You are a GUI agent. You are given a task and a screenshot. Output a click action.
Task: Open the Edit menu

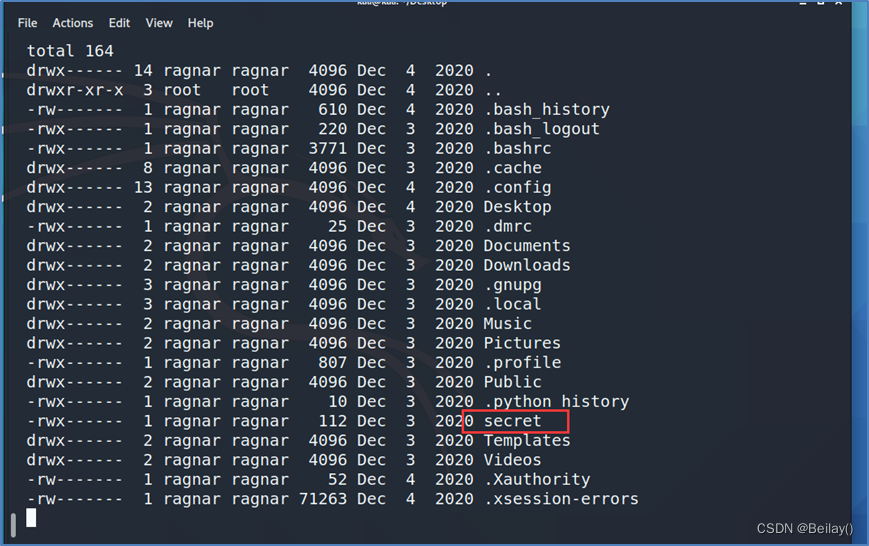click(x=120, y=23)
